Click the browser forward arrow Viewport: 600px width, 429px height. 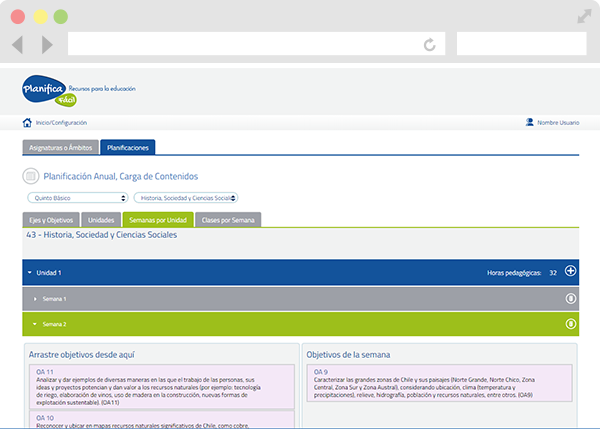click(47, 45)
